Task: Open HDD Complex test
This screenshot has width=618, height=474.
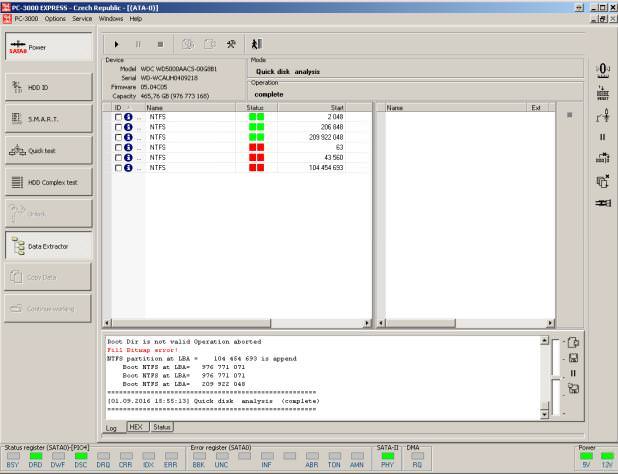Action: coord(48,182)
